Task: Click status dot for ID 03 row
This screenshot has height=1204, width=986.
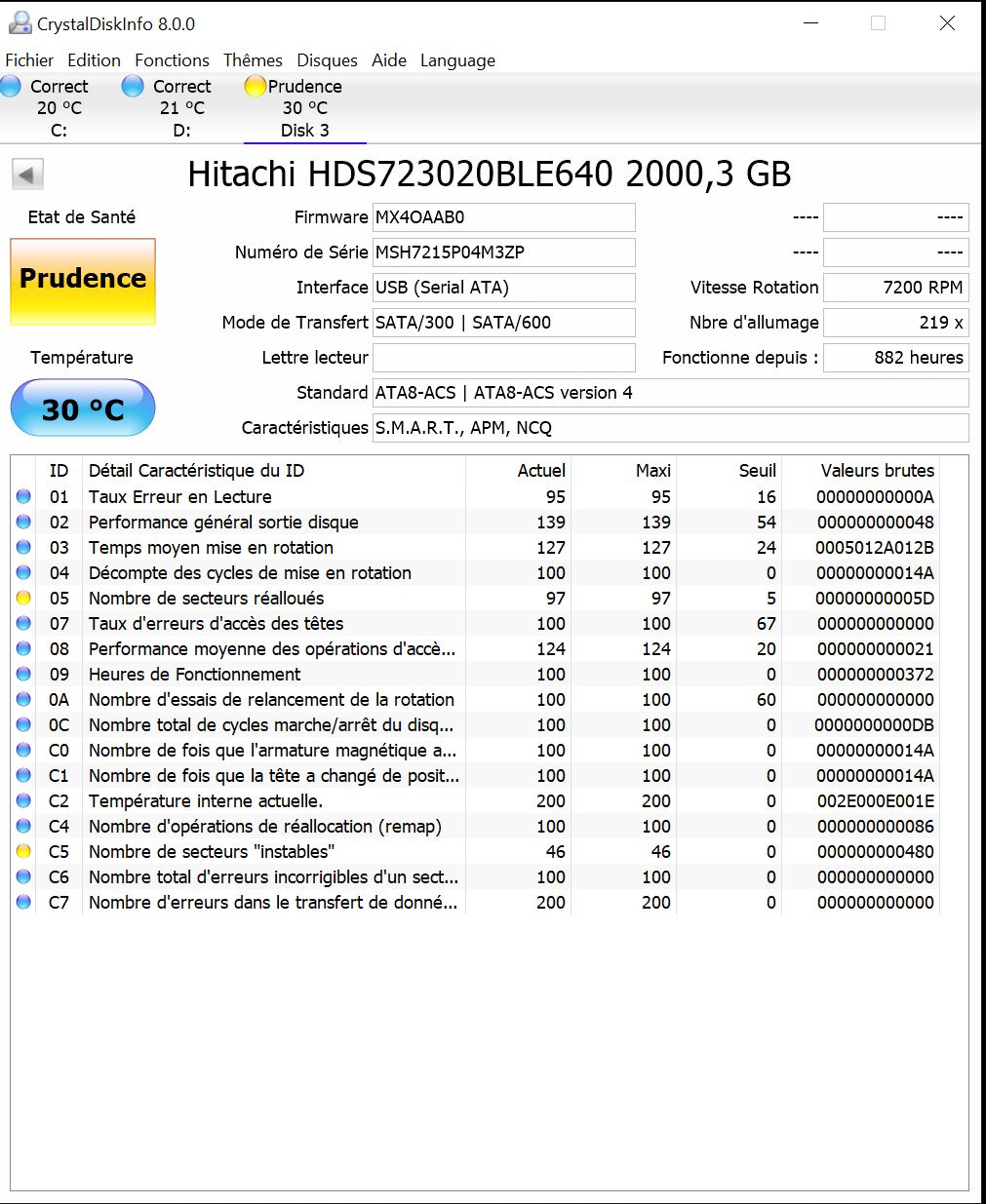Action: [x=23, y=547]
